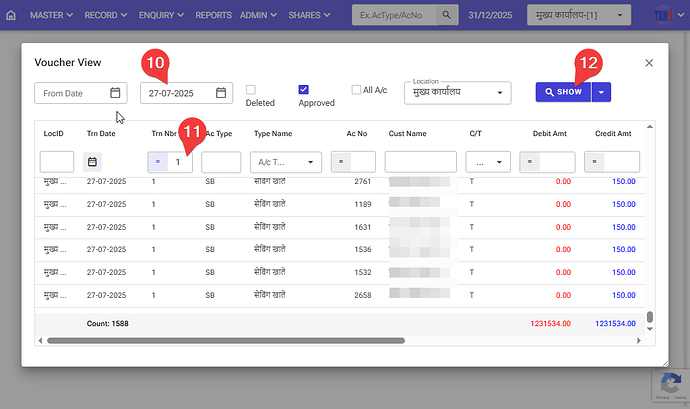
Task: Click the home icon in top navbar
Action: tap(11, 16)
